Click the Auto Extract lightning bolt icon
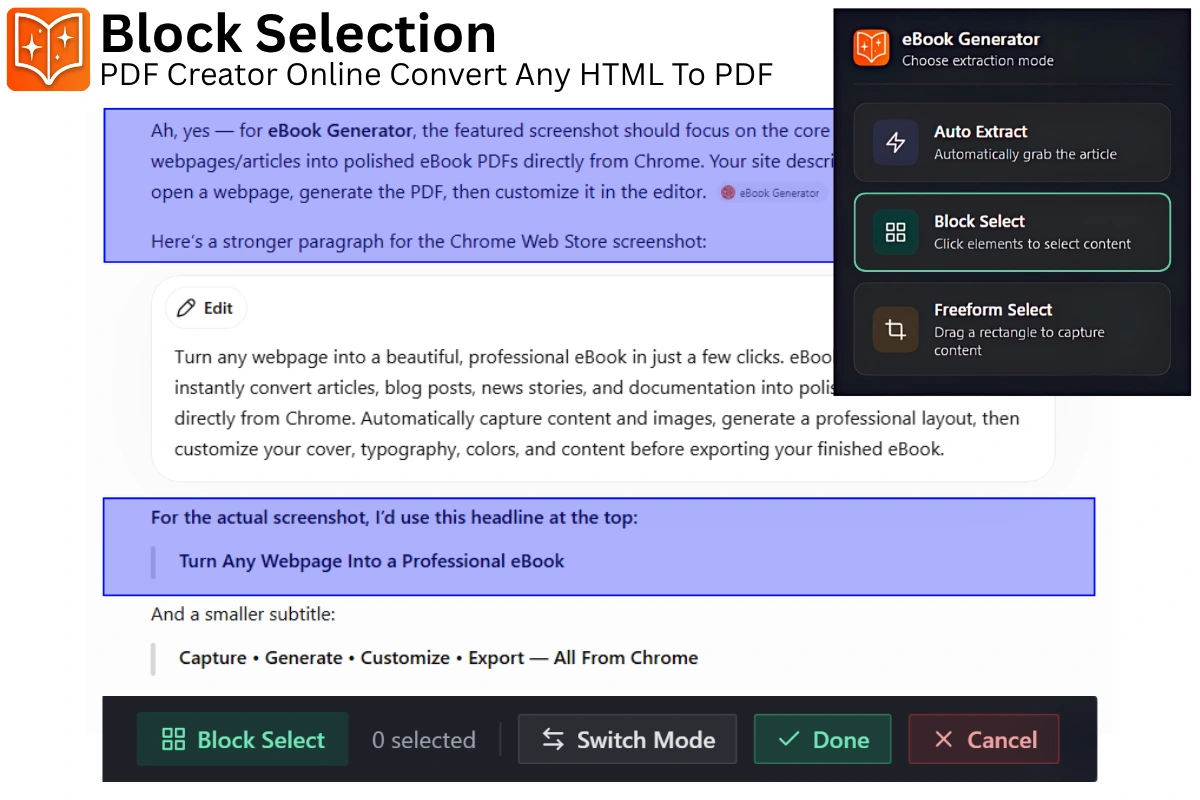Image resolution: width=1200 pixels, height=800 pixels. (x=895, y=142)
